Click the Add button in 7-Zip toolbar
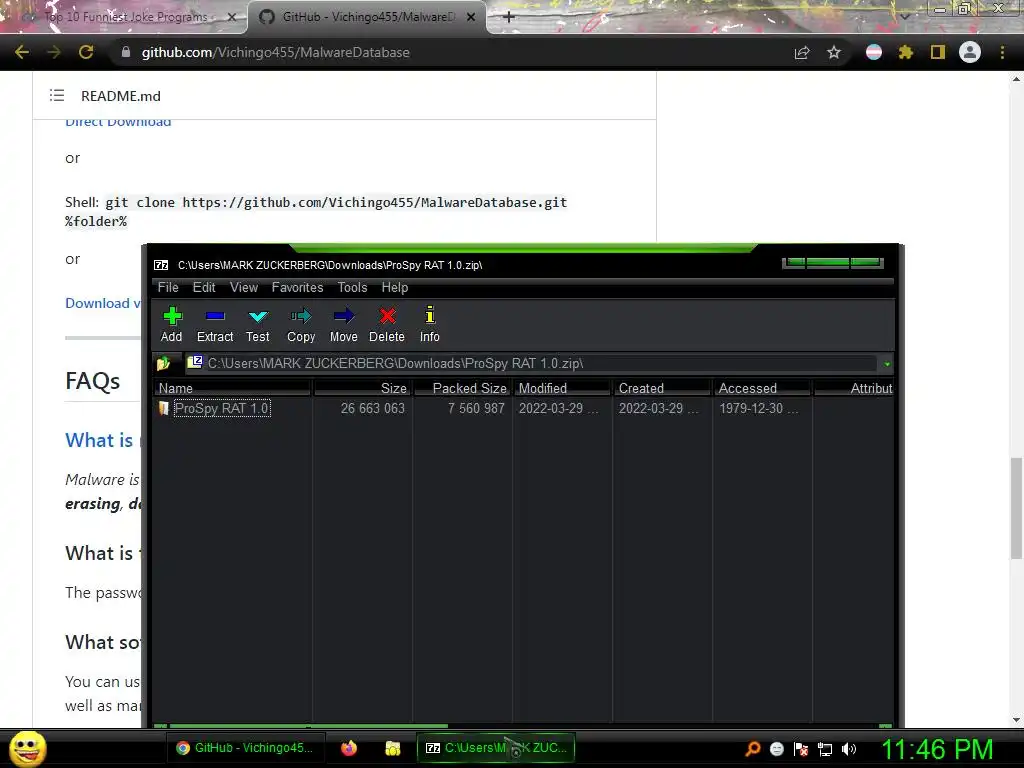The image size is (1024, 768). click(172, 325)
